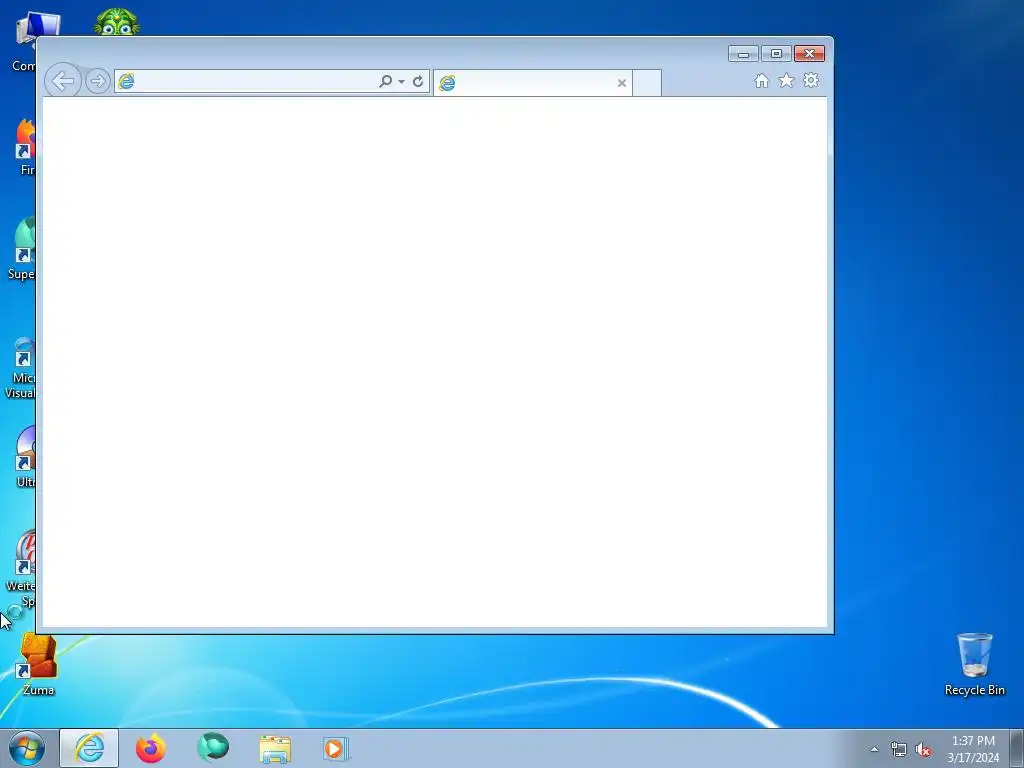This screenshot has height=768, width=1024.
Task: Minimize the Internet Explorer window
Action: (x=743, y=54)
